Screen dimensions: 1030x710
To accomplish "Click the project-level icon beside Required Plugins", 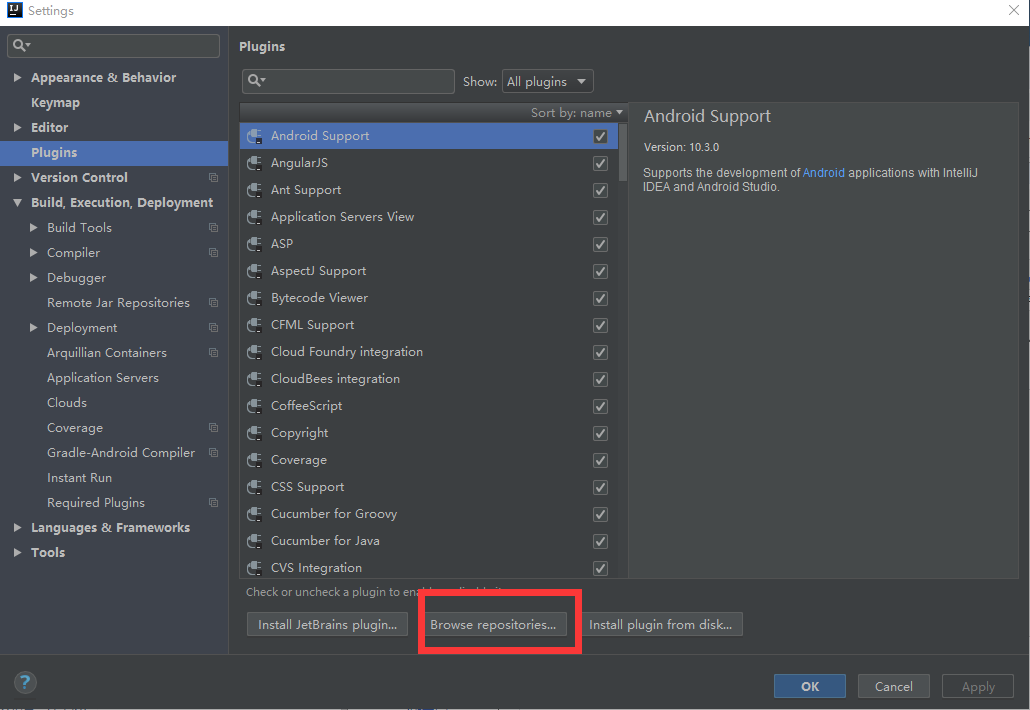I will tap(213, 502).
